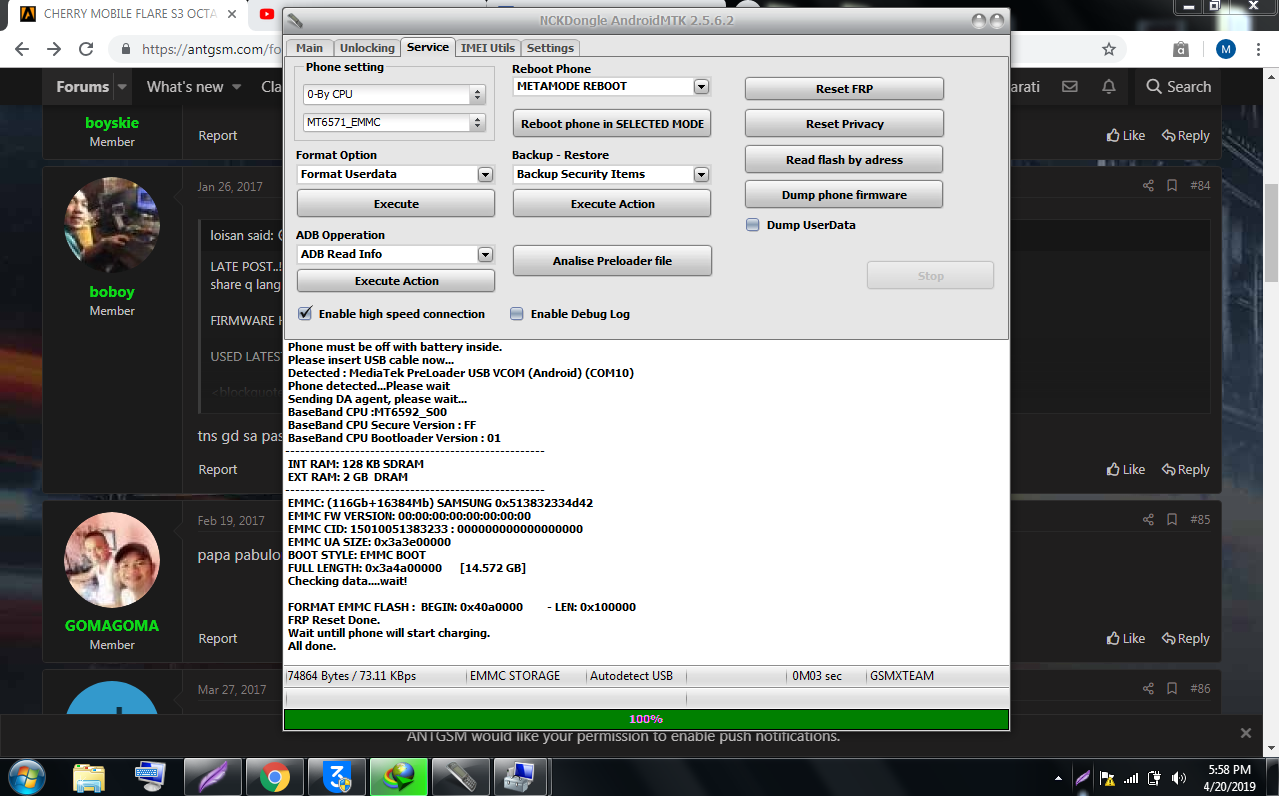Bookmark post #85

click(1172, 520)
